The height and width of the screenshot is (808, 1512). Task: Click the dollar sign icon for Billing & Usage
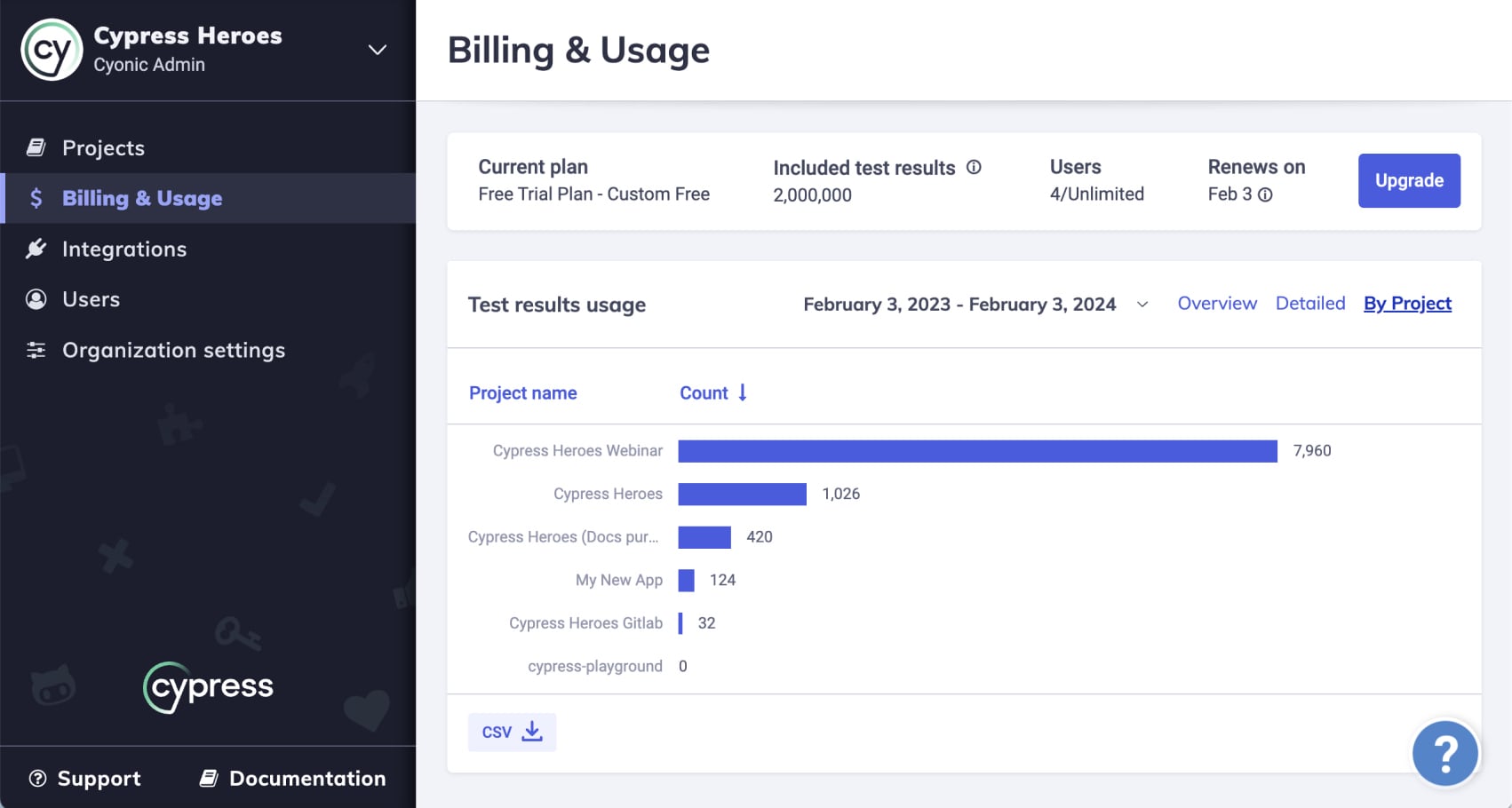coord(36,198)
